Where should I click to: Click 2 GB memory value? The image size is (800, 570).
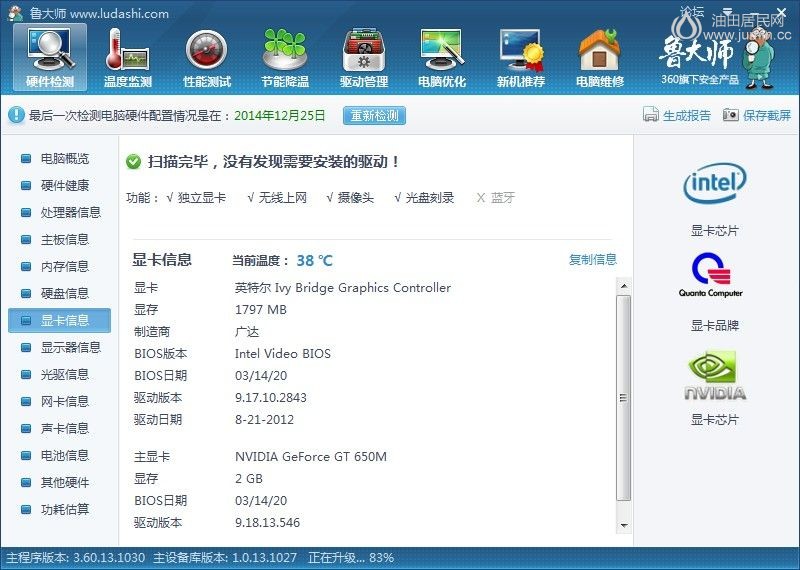249,479
